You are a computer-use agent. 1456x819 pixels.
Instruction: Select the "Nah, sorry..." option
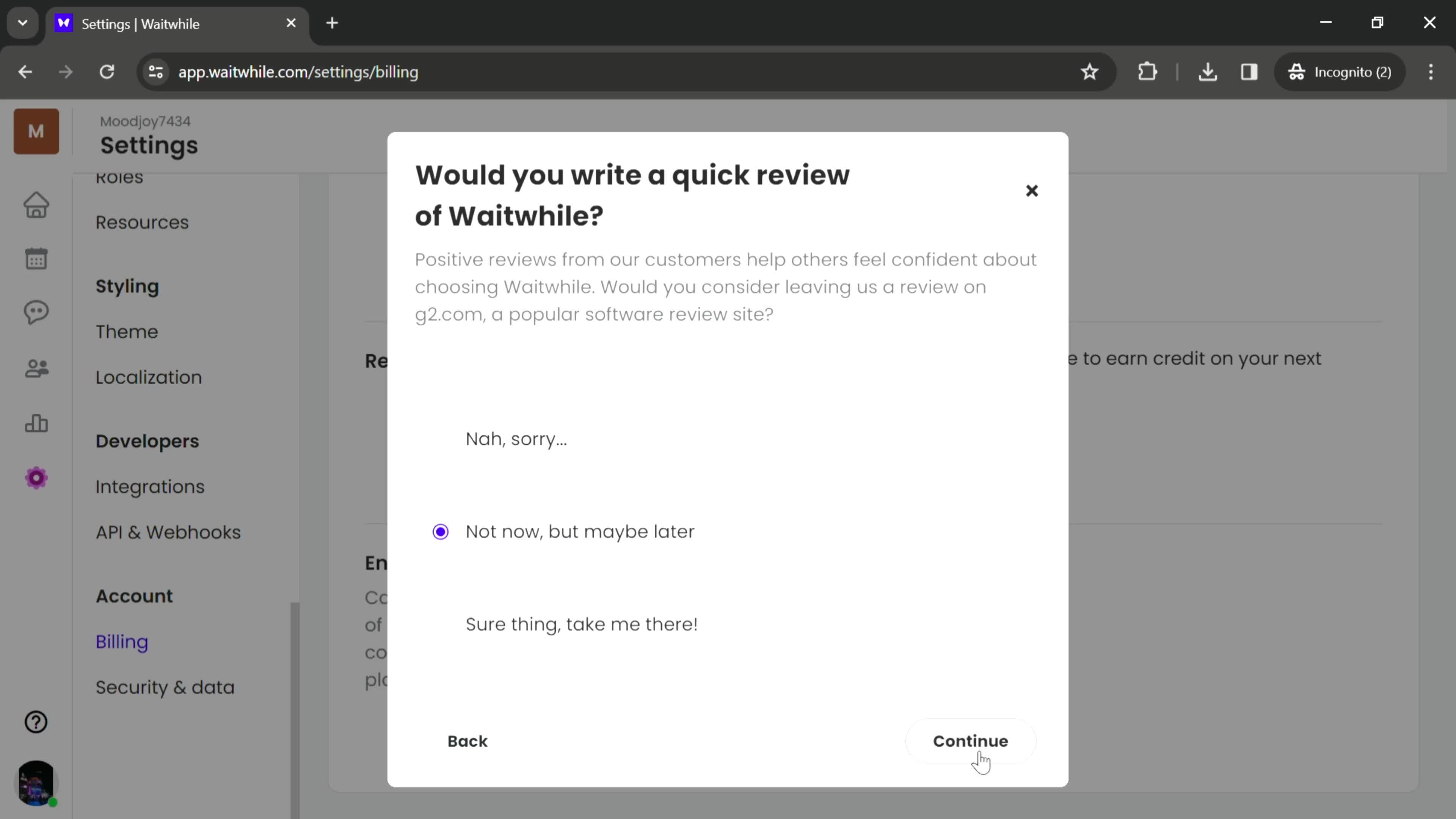516,439
